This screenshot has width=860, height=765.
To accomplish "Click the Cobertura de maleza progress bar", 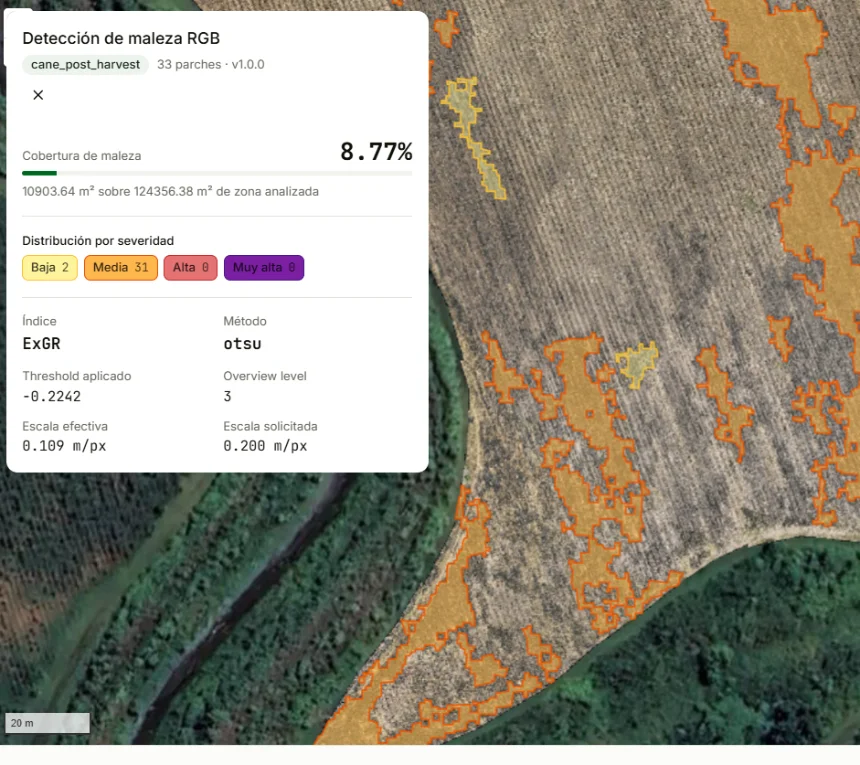I will pyautogui.click(x=217, y=173).
